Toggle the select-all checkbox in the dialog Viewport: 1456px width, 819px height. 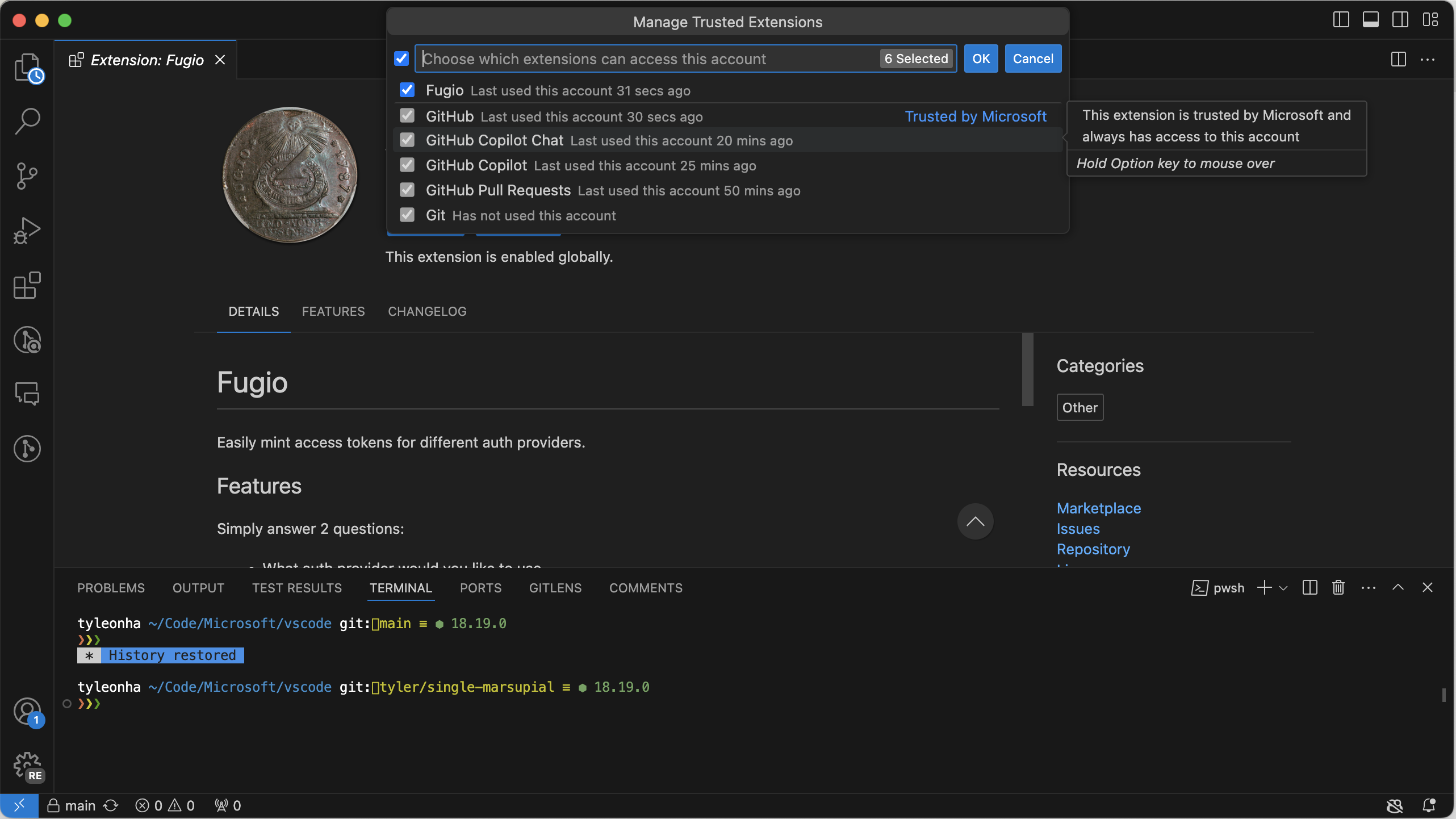pyautogui.click(x=401, y=58)
